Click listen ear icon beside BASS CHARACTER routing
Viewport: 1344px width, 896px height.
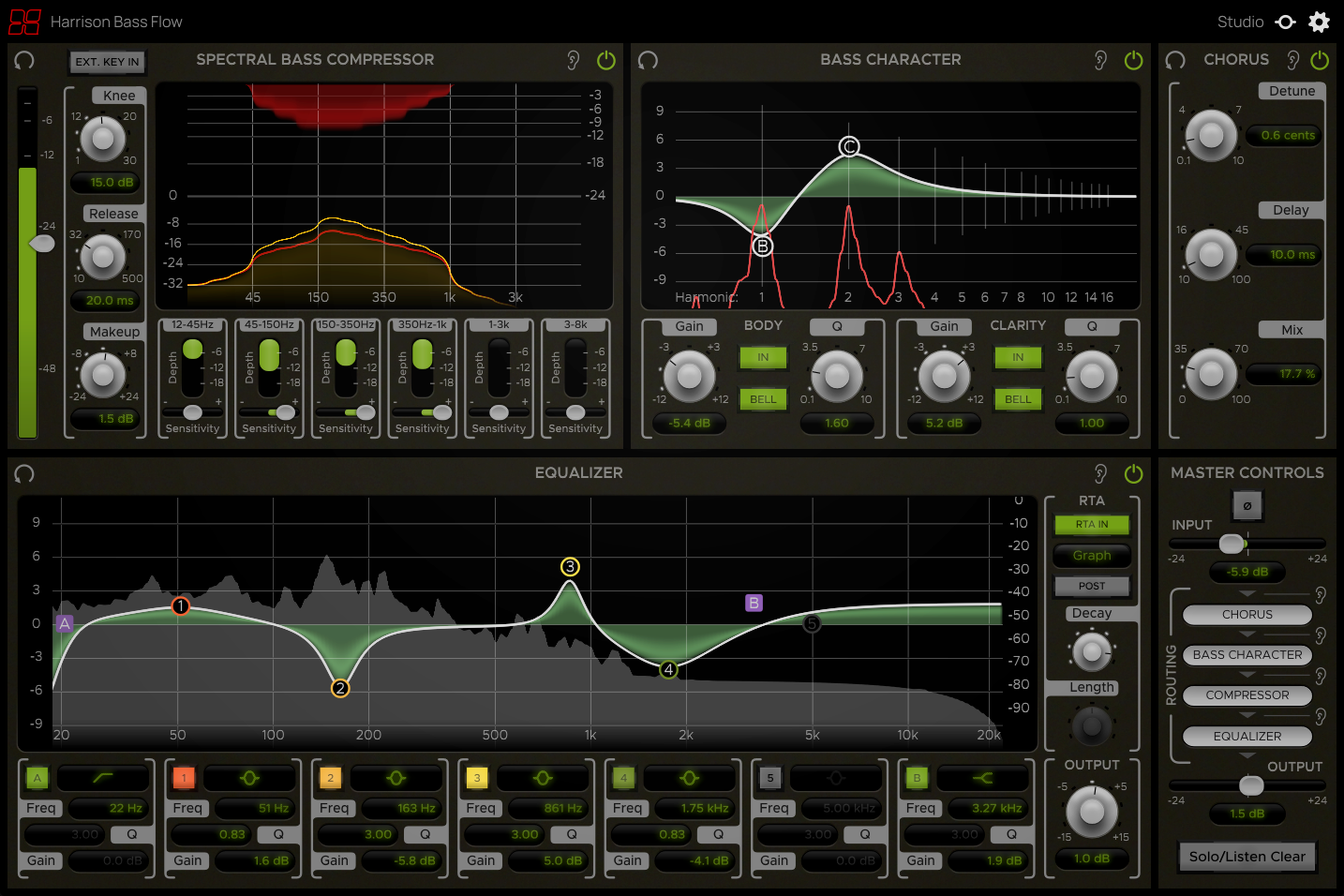(x=1321, y=635)
